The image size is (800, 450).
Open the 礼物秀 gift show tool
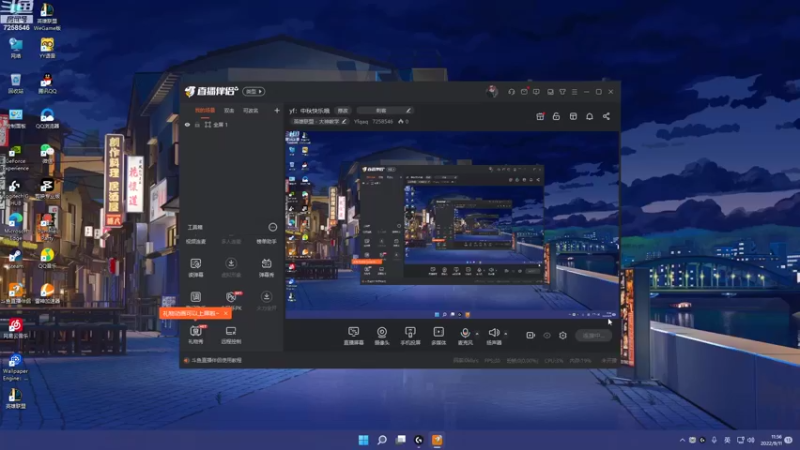(x=196, y=334)
